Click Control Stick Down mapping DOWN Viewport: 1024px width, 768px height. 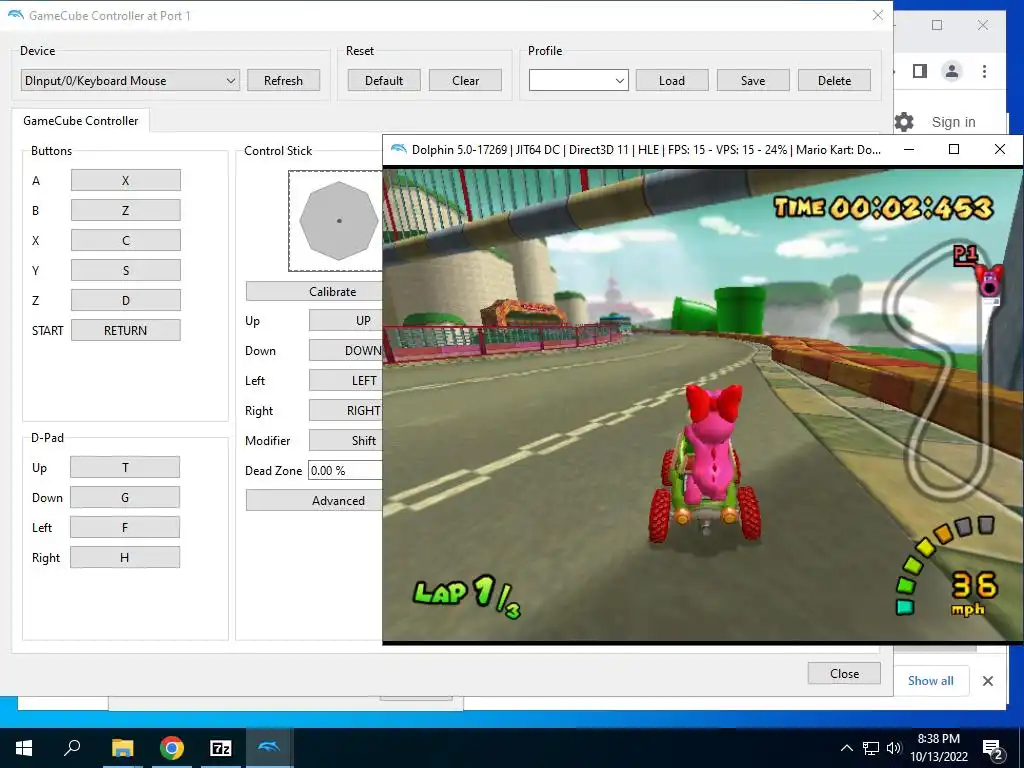pyautogui.click(x=345, y=351)
